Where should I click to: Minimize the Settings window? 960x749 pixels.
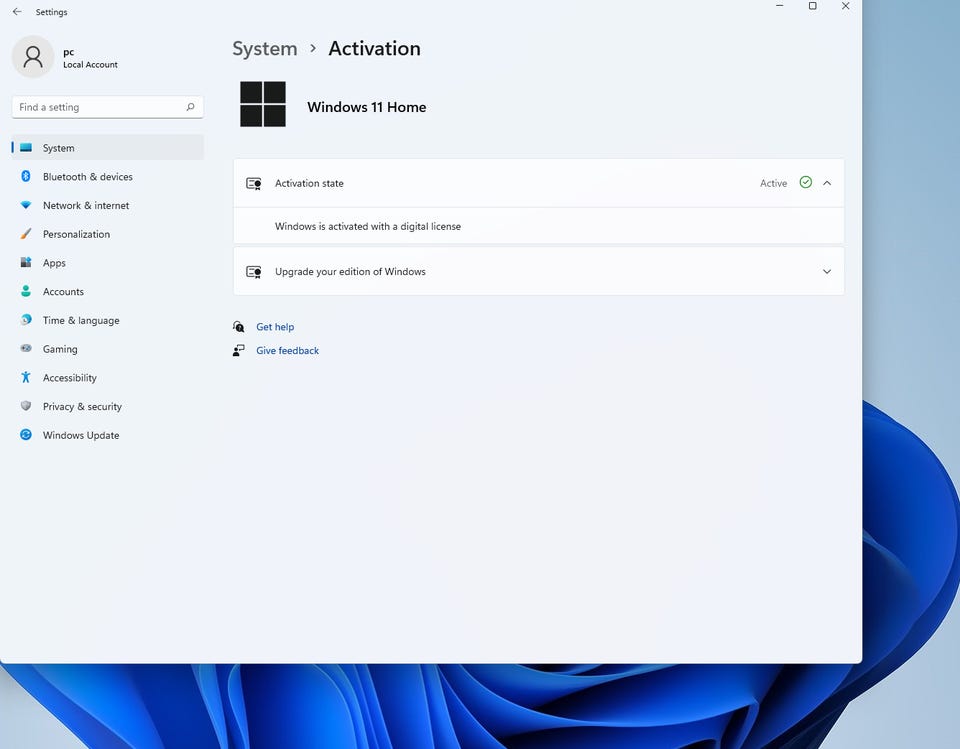click(x=779, y=6)
